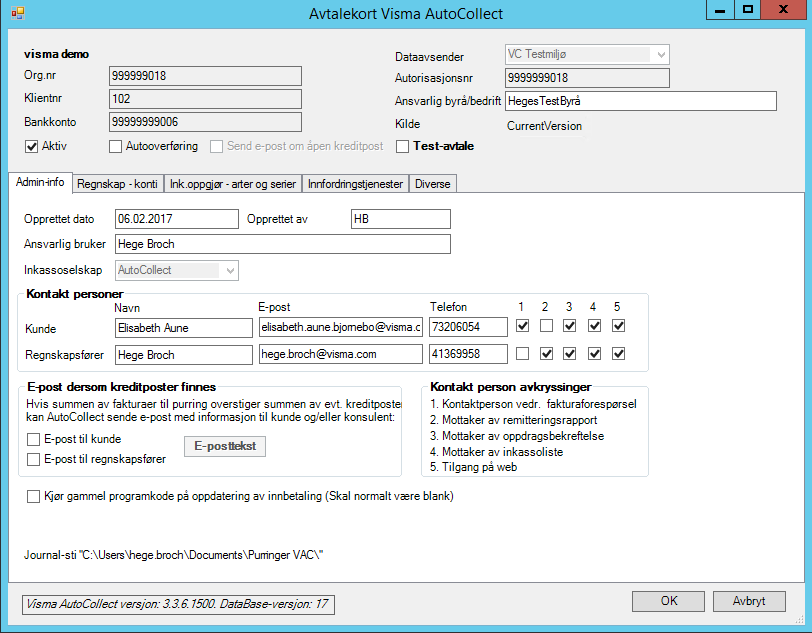The width and height of the screenshot is (812, 633).
Task: Click the '2. Mottaker av remitteringsrapport' text
Action: (514, 420)
